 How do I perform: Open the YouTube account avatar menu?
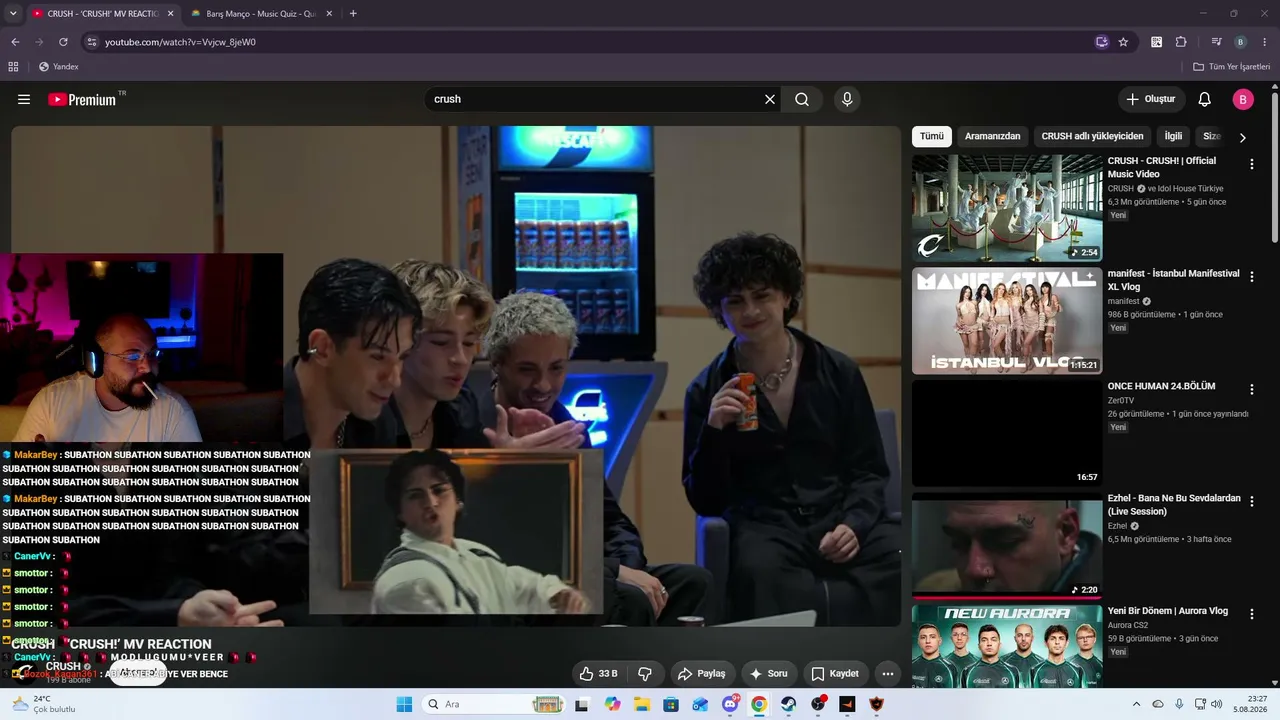[1243, 99]
